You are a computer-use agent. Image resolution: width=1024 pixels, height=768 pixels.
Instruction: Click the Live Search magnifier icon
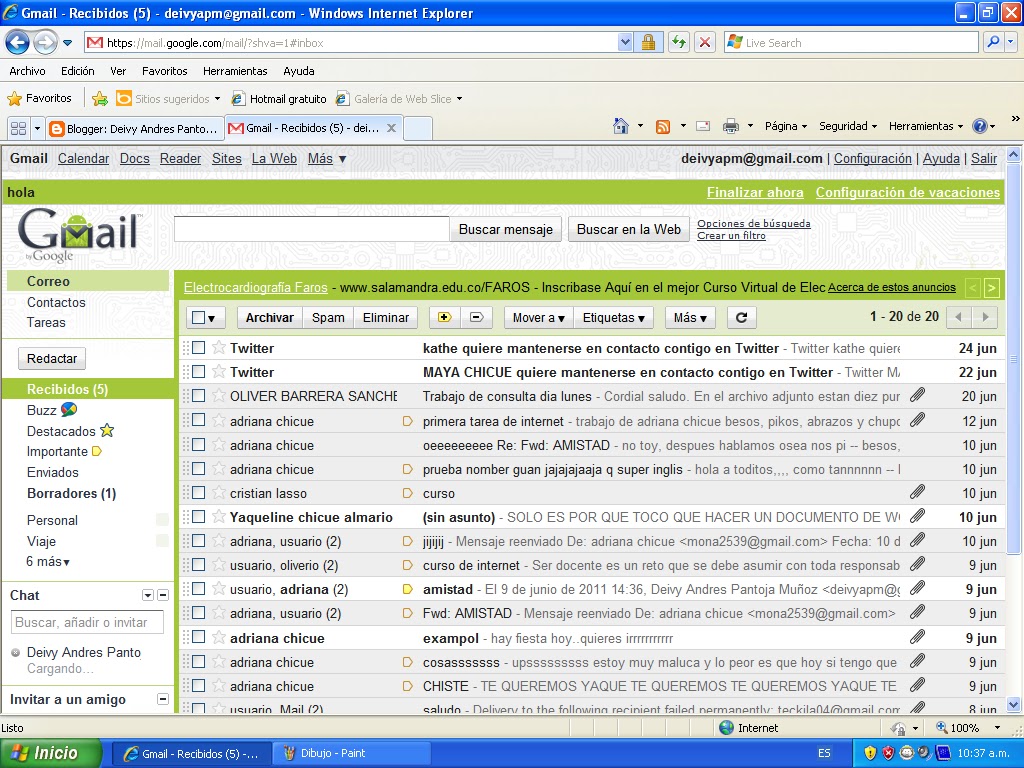pos(993,42)
